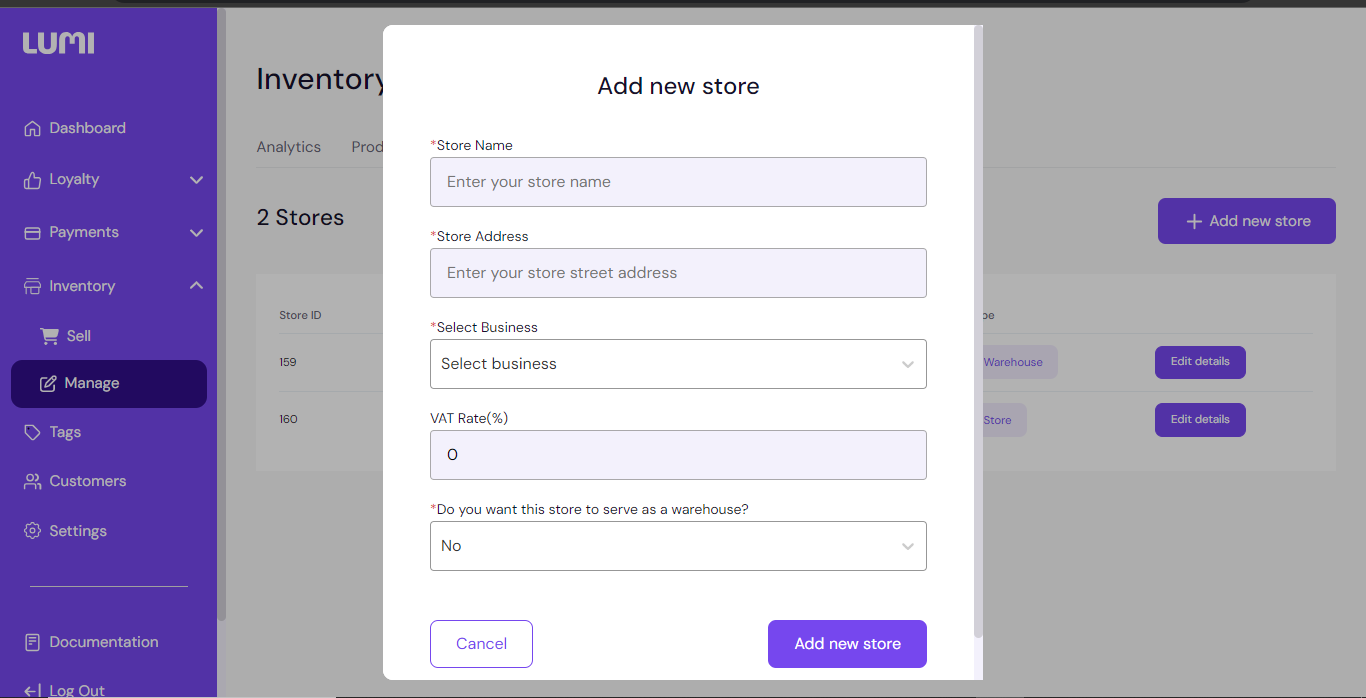Screen dimensions: 1366x698
Task: Open the Select Business dropdown
Action: [x=678, y=364]
